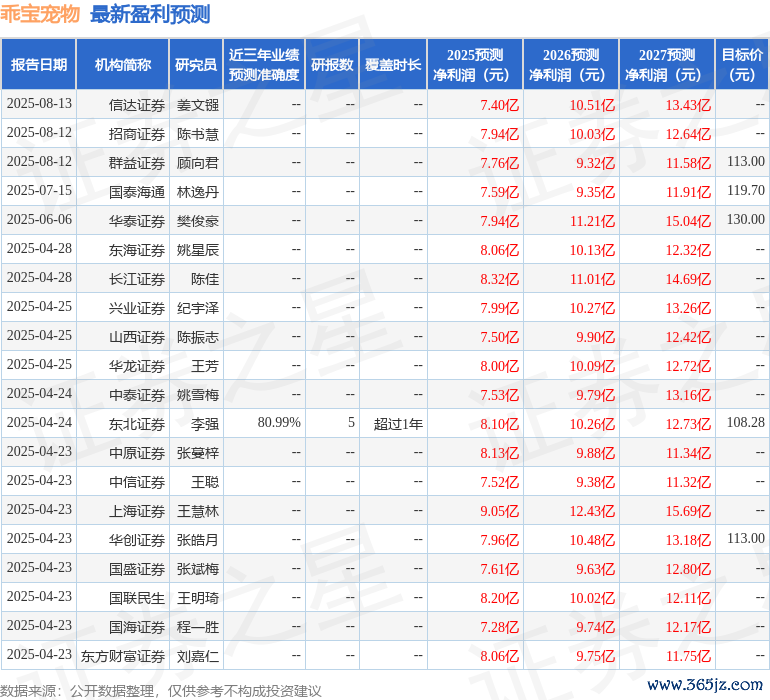Click the 2026预测净利润 column header
Viewport: 770px width, 700px height.
[x=571, y=65]
